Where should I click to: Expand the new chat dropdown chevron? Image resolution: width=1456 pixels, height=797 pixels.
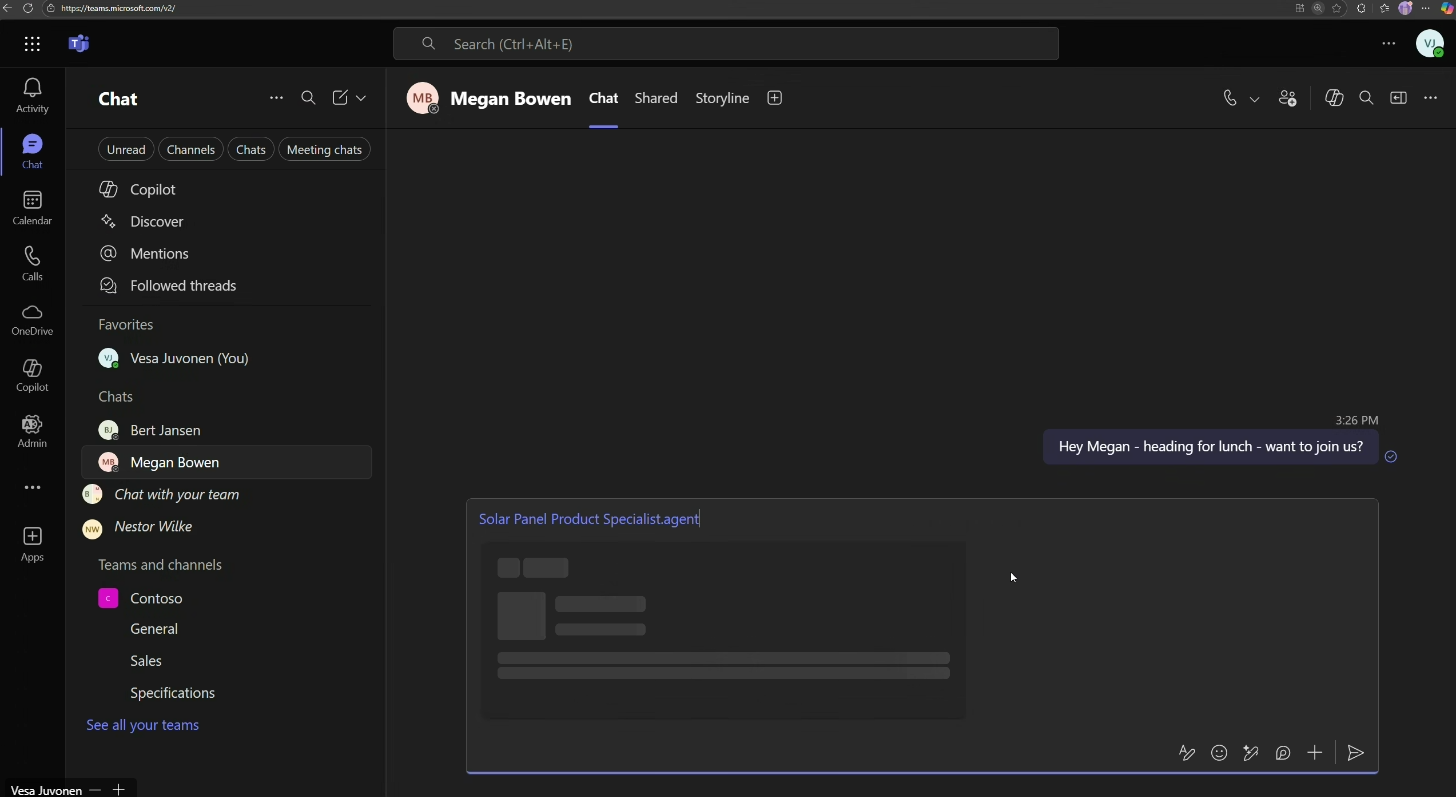click(361, 98)
